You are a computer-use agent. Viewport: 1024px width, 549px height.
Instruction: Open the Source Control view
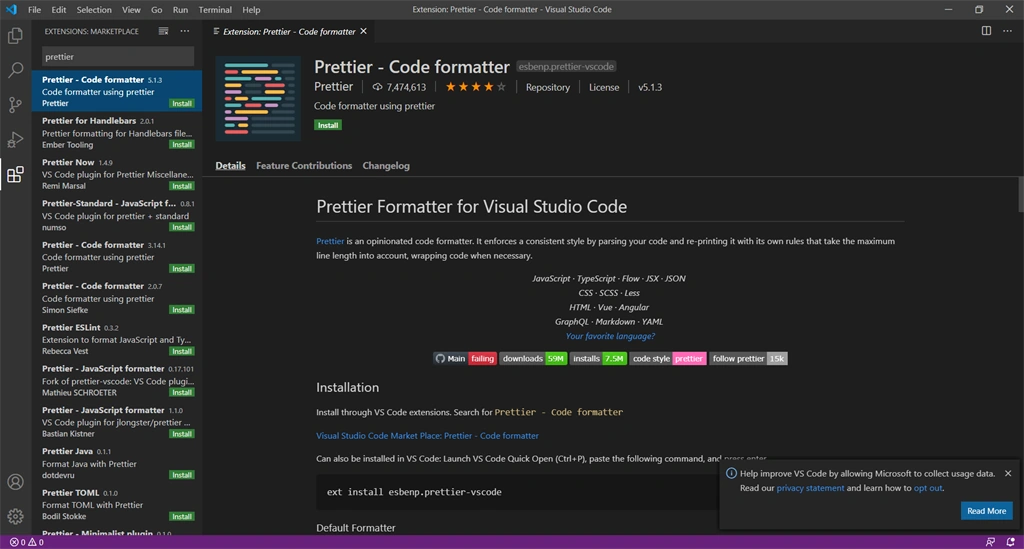[15, 104]
